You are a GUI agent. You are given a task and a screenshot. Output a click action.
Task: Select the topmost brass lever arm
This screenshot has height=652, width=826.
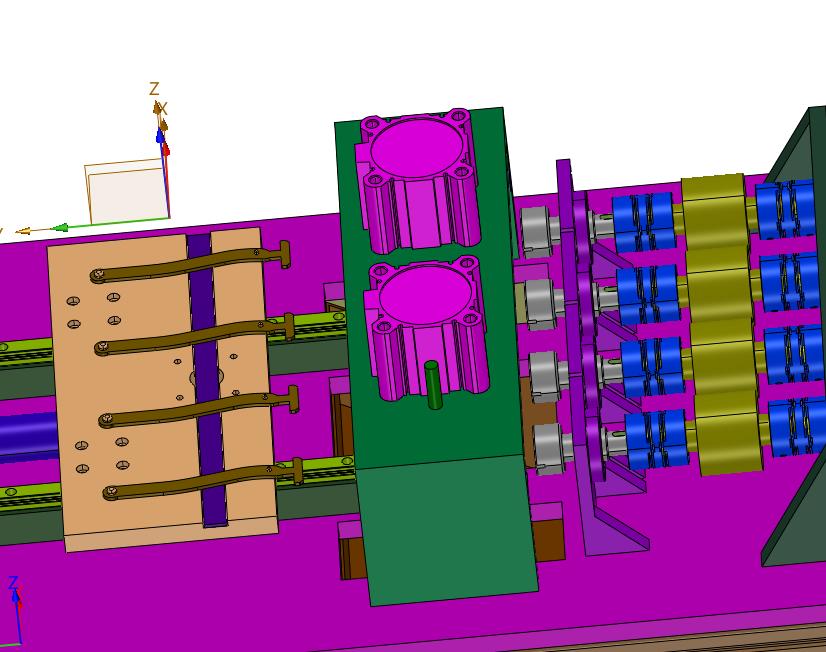tap(190, 263)
